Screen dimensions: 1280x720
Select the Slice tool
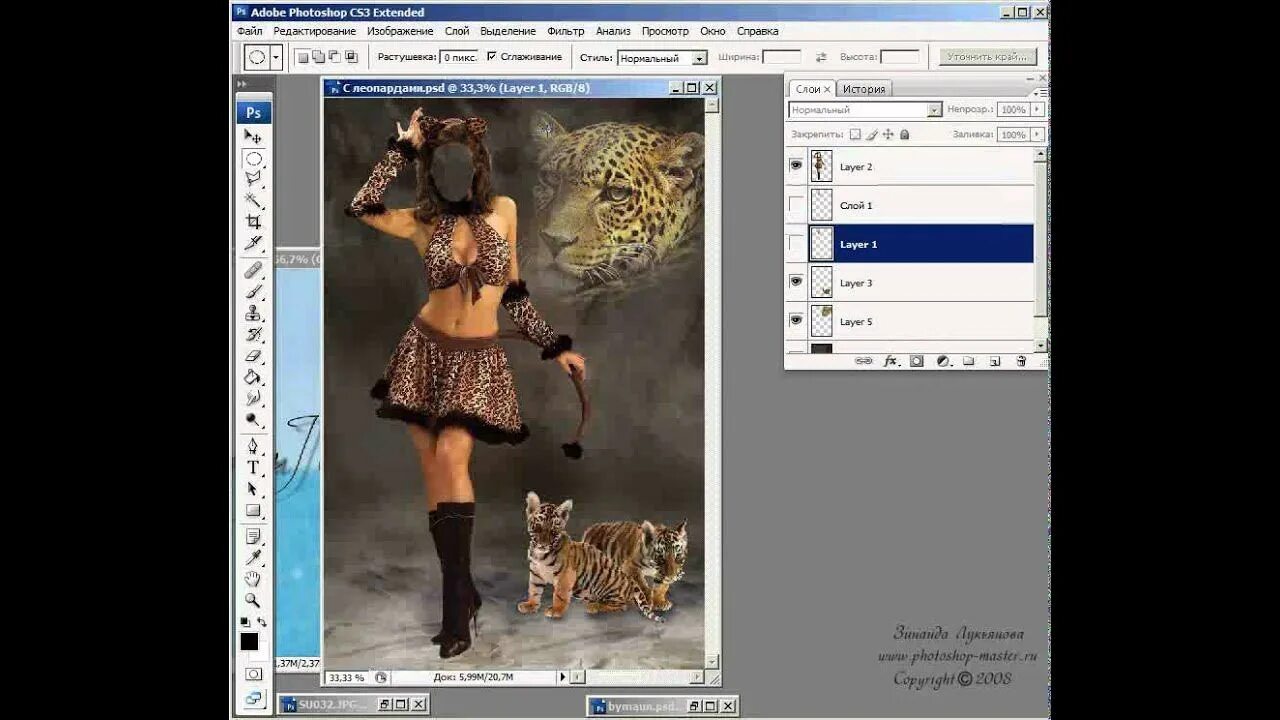point(254,243)
